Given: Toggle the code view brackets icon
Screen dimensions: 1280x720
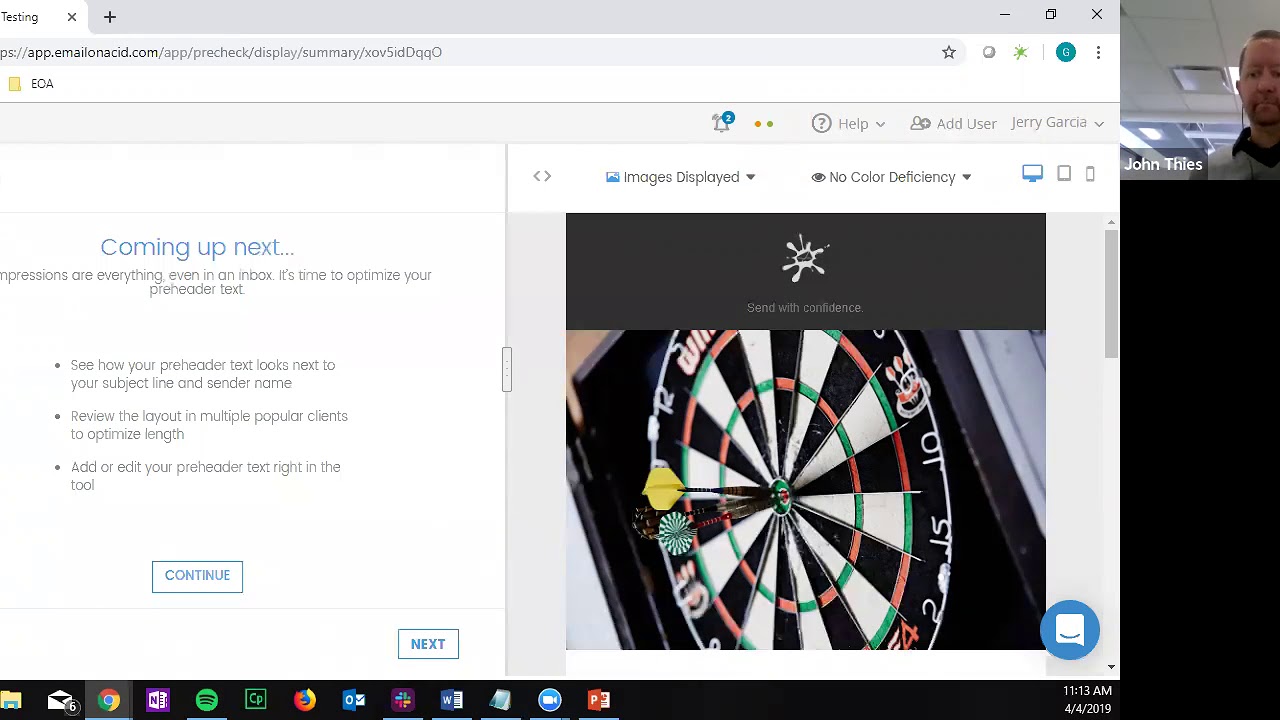Looking at the screenshot, I should [542, 176].
